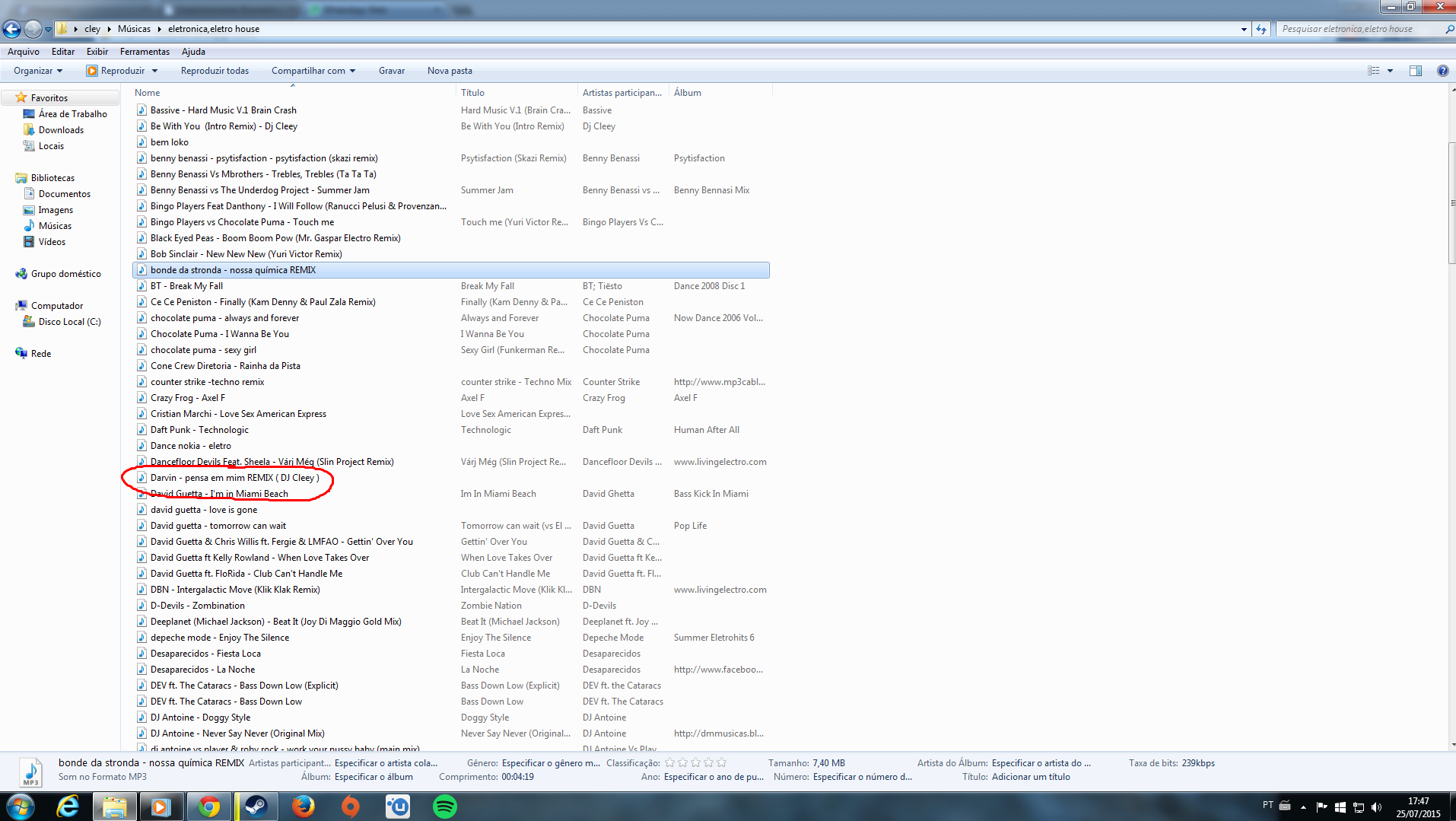
Task: Open Google Chrome from the taskbar
Action: point(208,807)
